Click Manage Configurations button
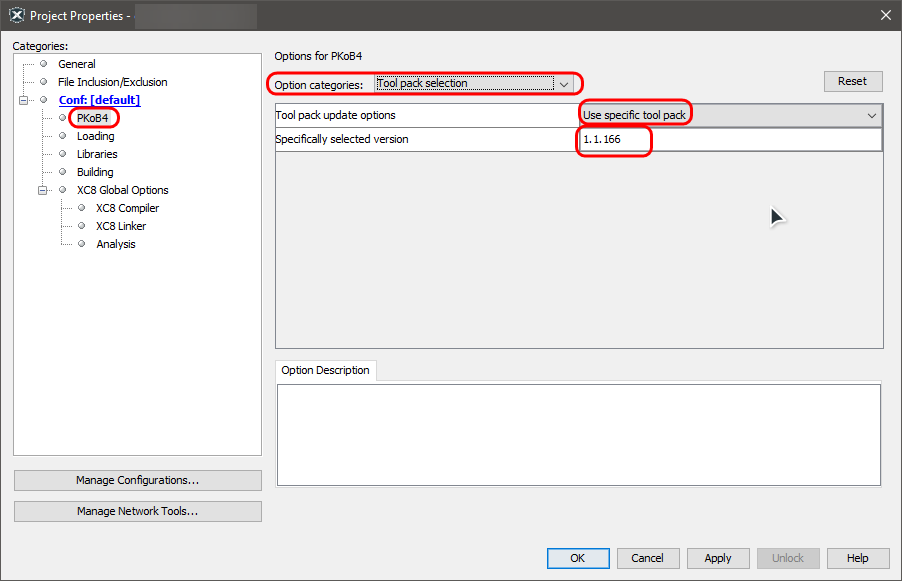The image size is (902, 581). [137, 480]
